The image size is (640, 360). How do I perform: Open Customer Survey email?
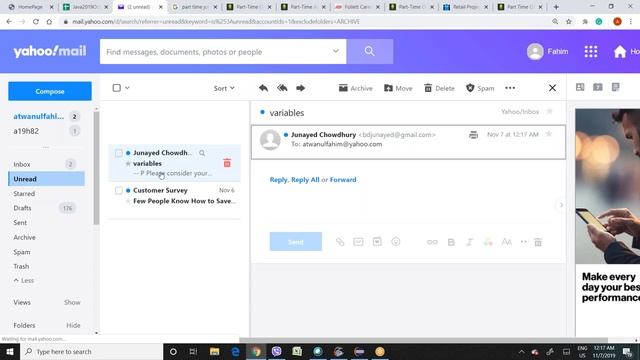pos(174,196)
